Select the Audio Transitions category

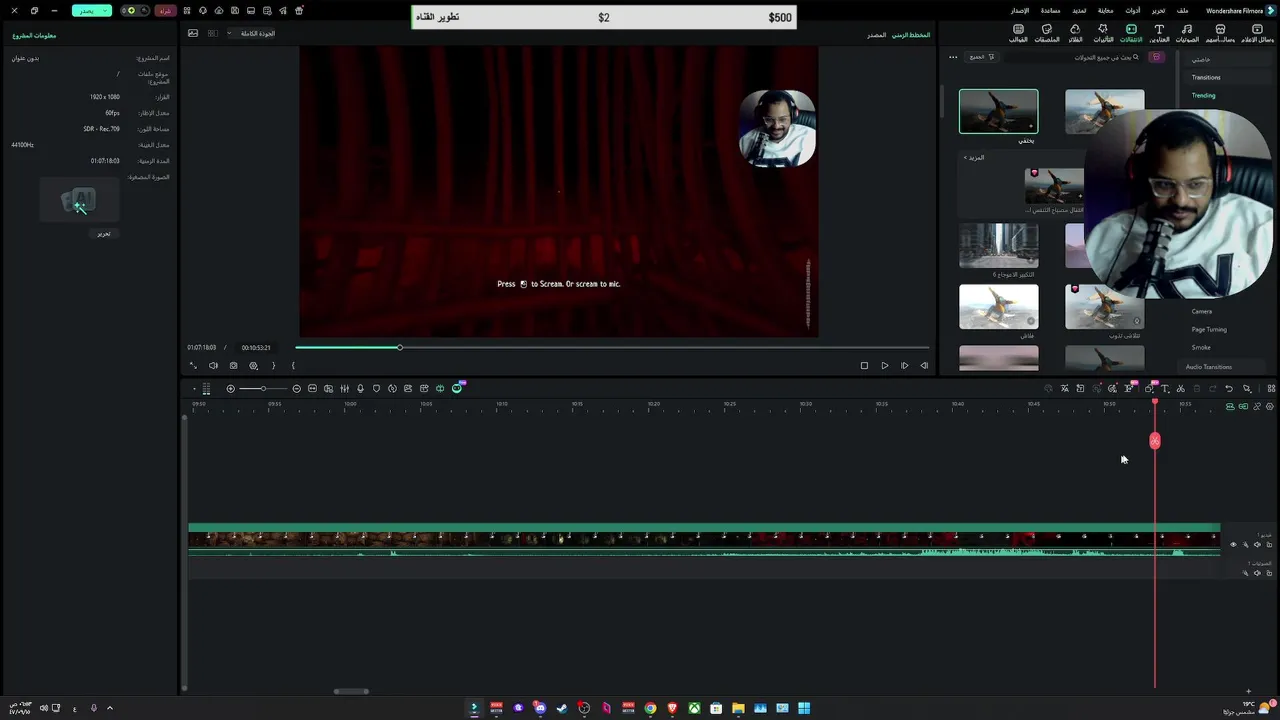point(1209,367)
